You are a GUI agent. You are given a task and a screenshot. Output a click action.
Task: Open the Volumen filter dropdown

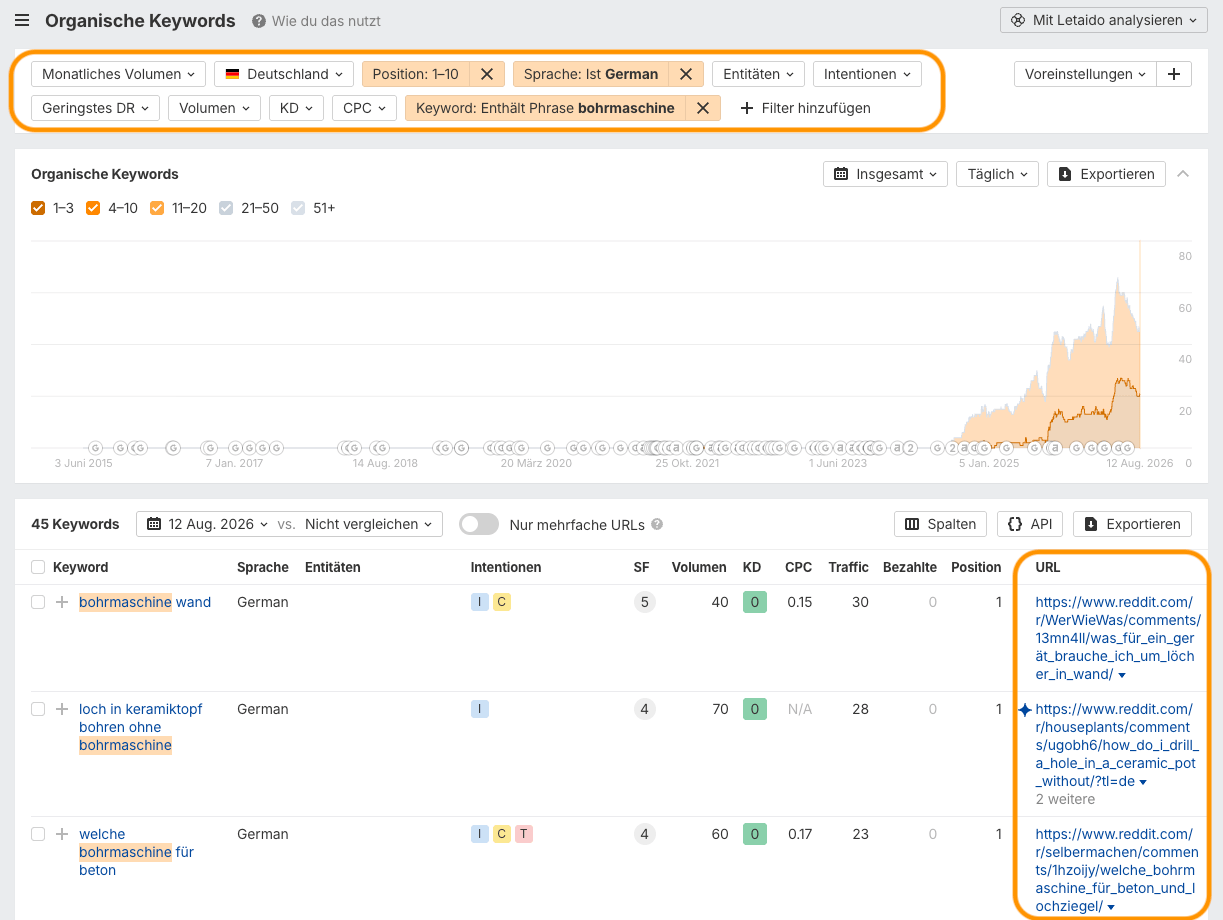214,108
